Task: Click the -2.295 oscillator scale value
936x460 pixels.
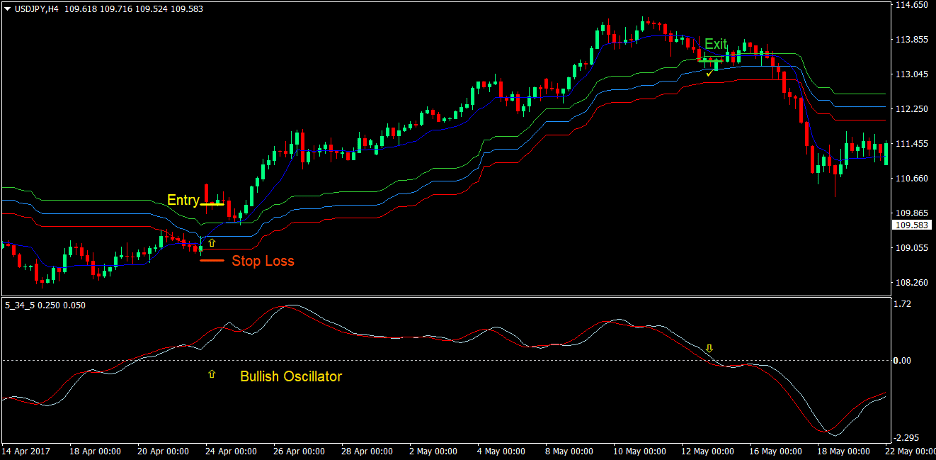Action: [908, 438]
